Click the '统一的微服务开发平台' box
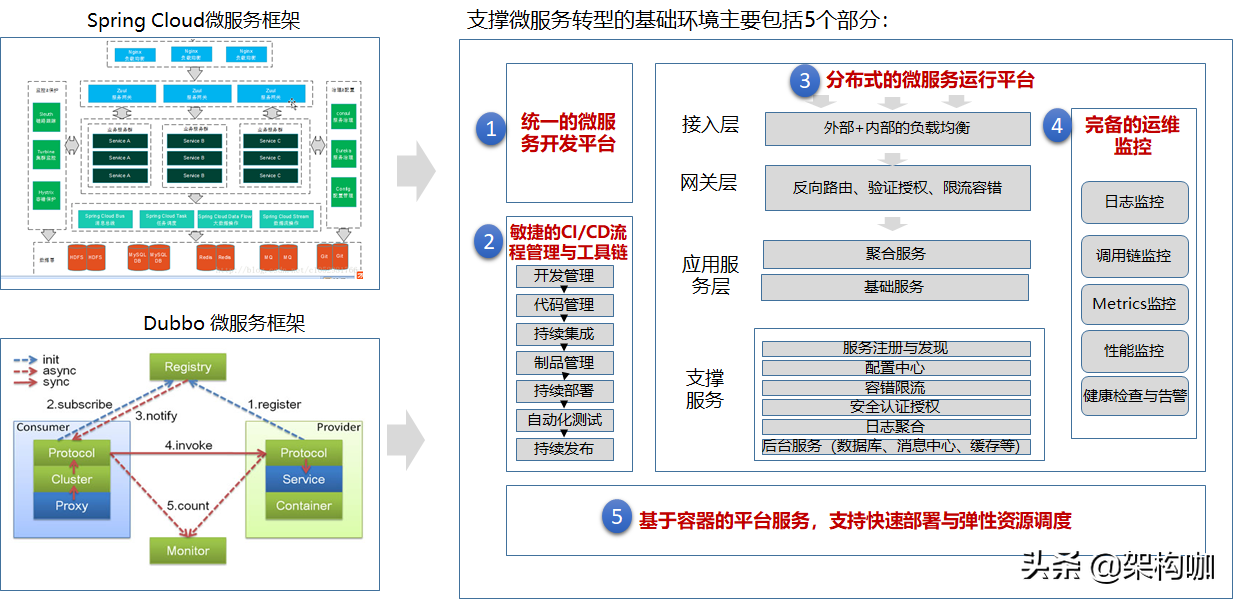The image size is (1233, 599). pyautogui.click(x=569, y=133)
